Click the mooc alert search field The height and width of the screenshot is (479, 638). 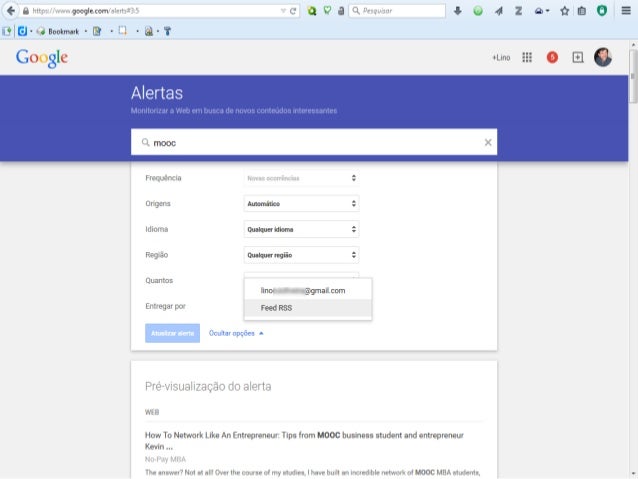[314, 142]
